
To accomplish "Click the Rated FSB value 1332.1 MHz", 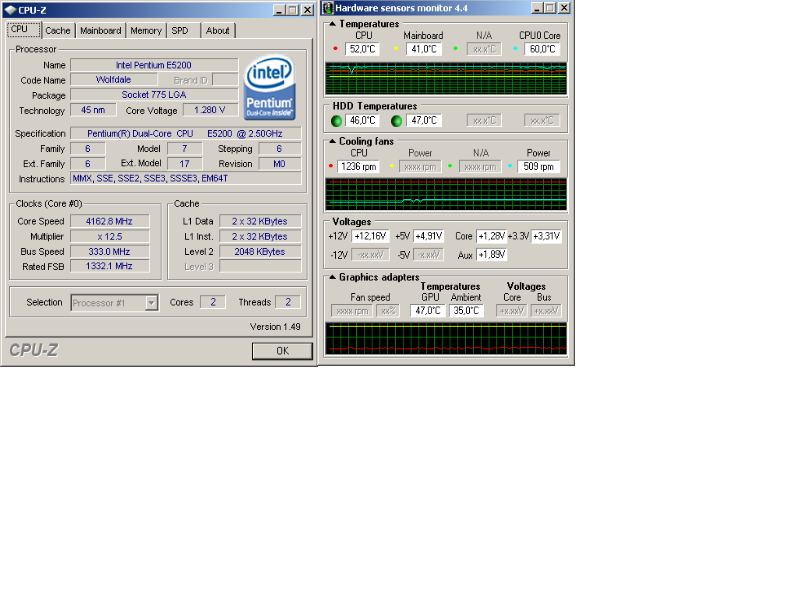I will [x=109, y=266].
